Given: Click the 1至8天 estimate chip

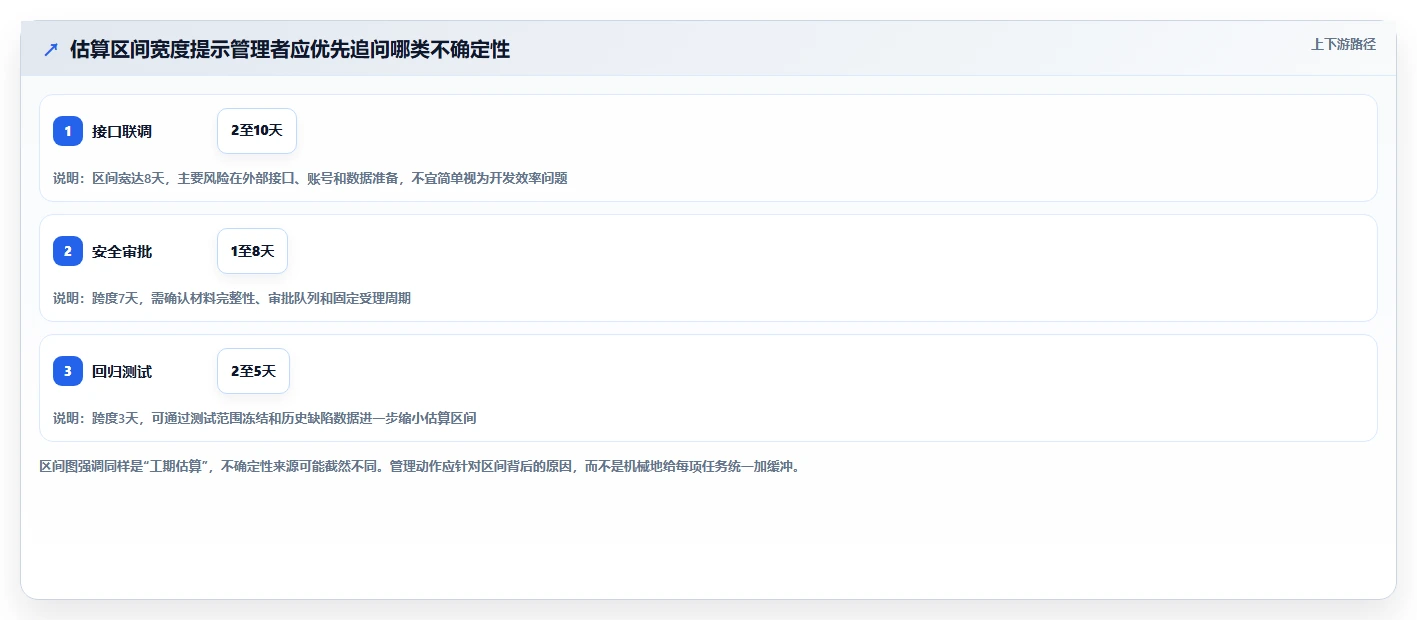Looking at the screenshot, I should point(252,251).
